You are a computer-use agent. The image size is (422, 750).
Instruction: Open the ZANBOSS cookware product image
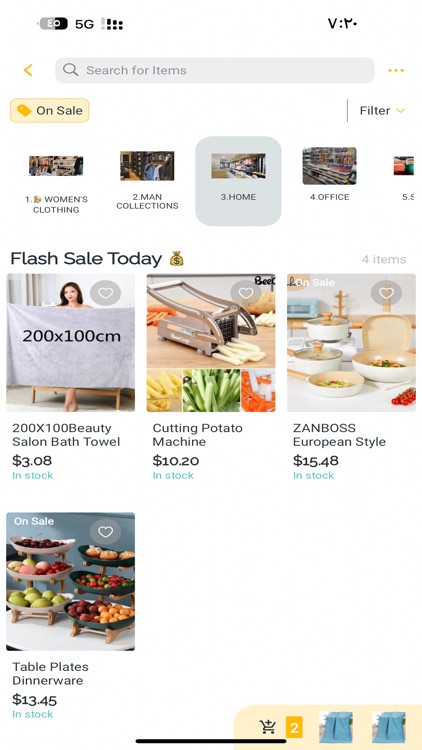point(351,342)
